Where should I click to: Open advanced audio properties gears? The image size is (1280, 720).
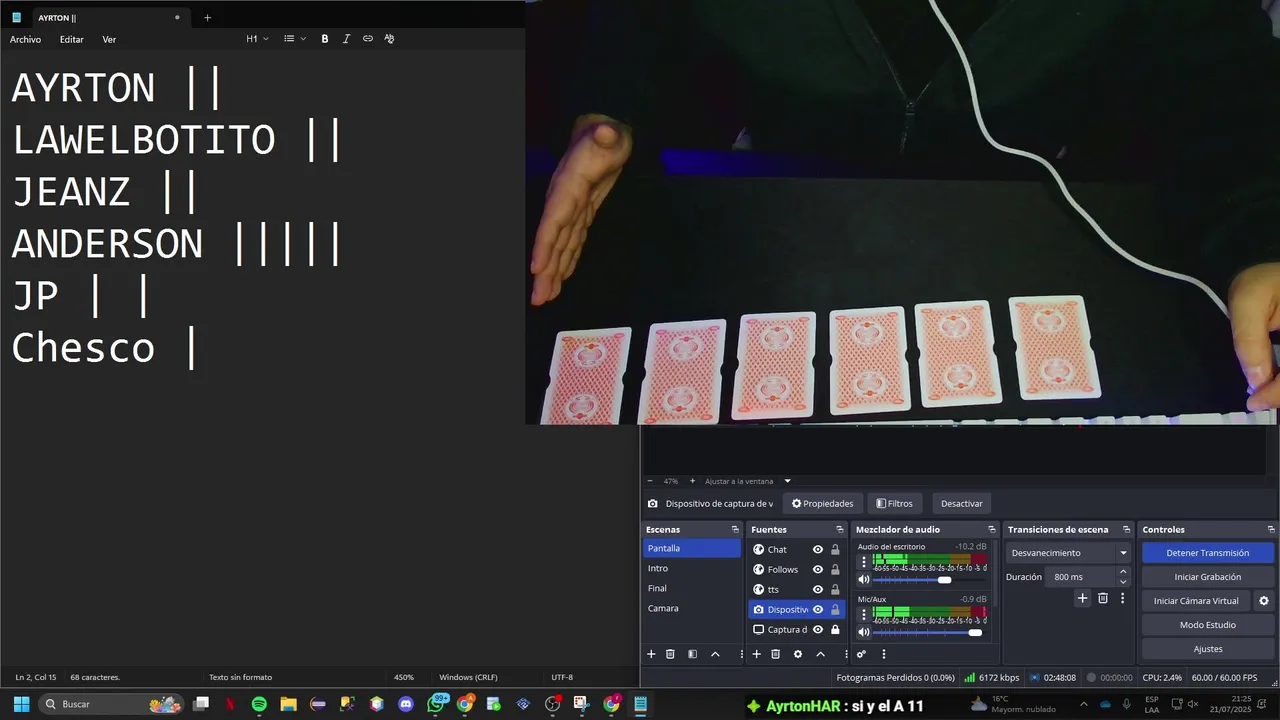pos(861,654)
